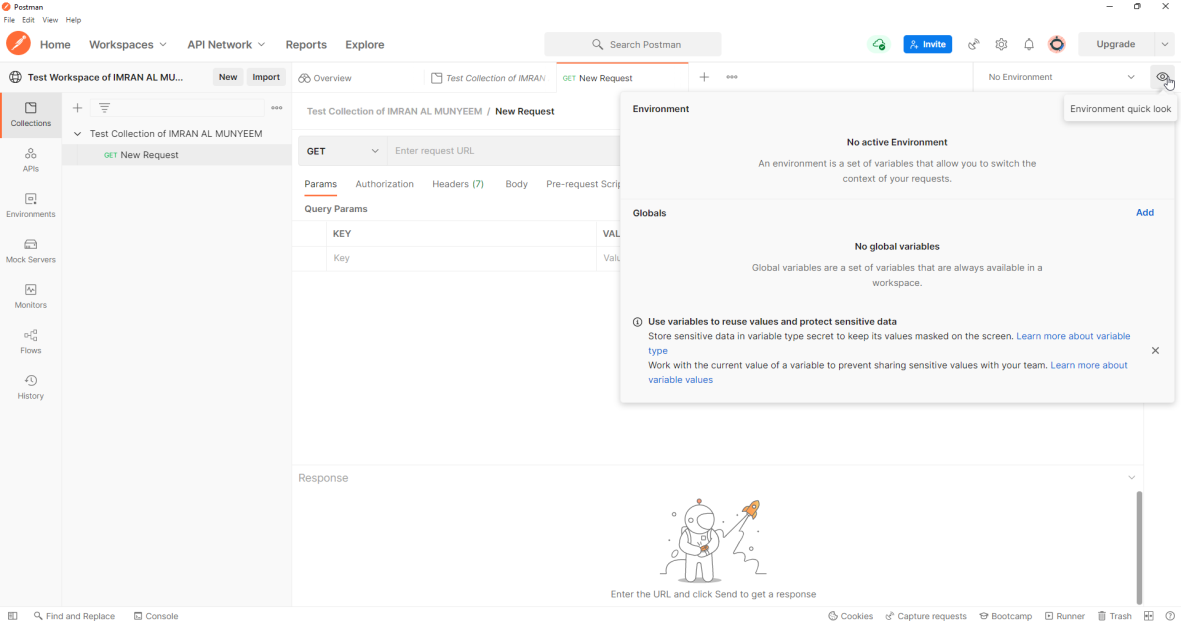Open tab options ellipsis menu
This screenshot has width=1181, height=624.
pos(732,77)
